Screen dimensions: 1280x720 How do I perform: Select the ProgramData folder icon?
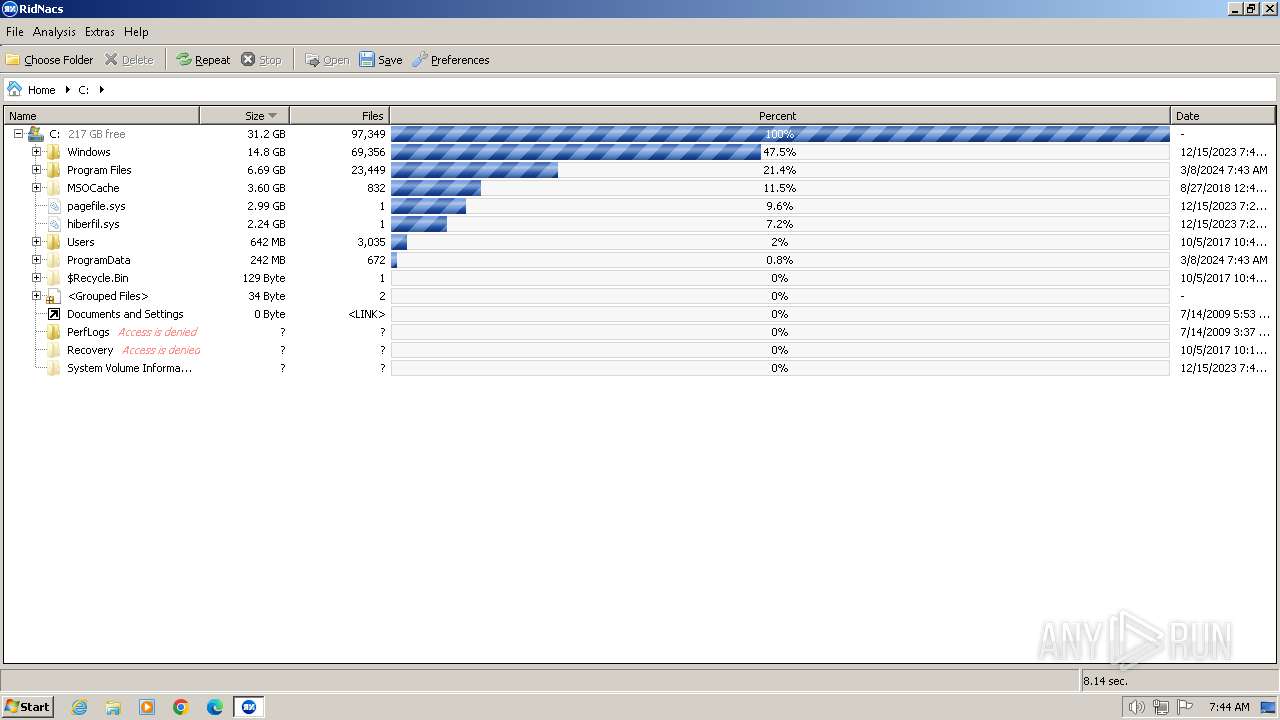click(x=54, y=260)
